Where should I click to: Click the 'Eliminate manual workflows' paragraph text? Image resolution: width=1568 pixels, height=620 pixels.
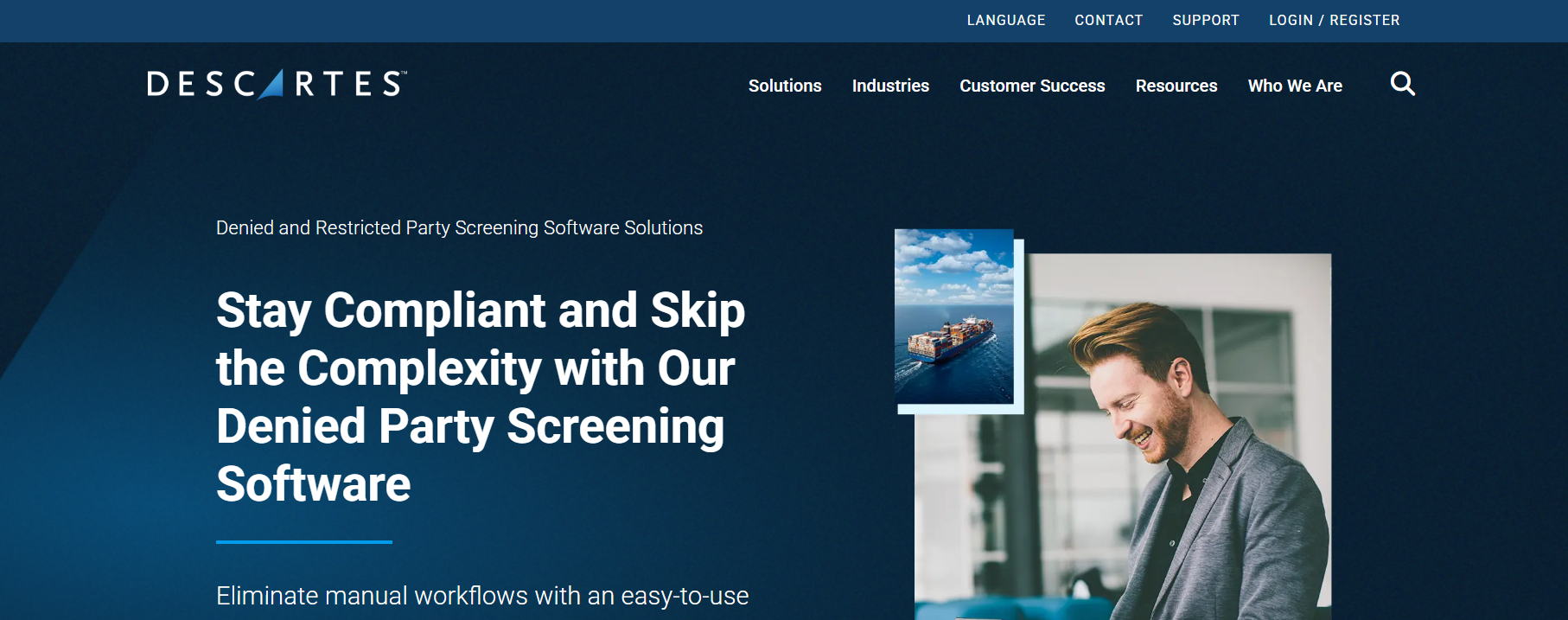[x=482, y=596]
